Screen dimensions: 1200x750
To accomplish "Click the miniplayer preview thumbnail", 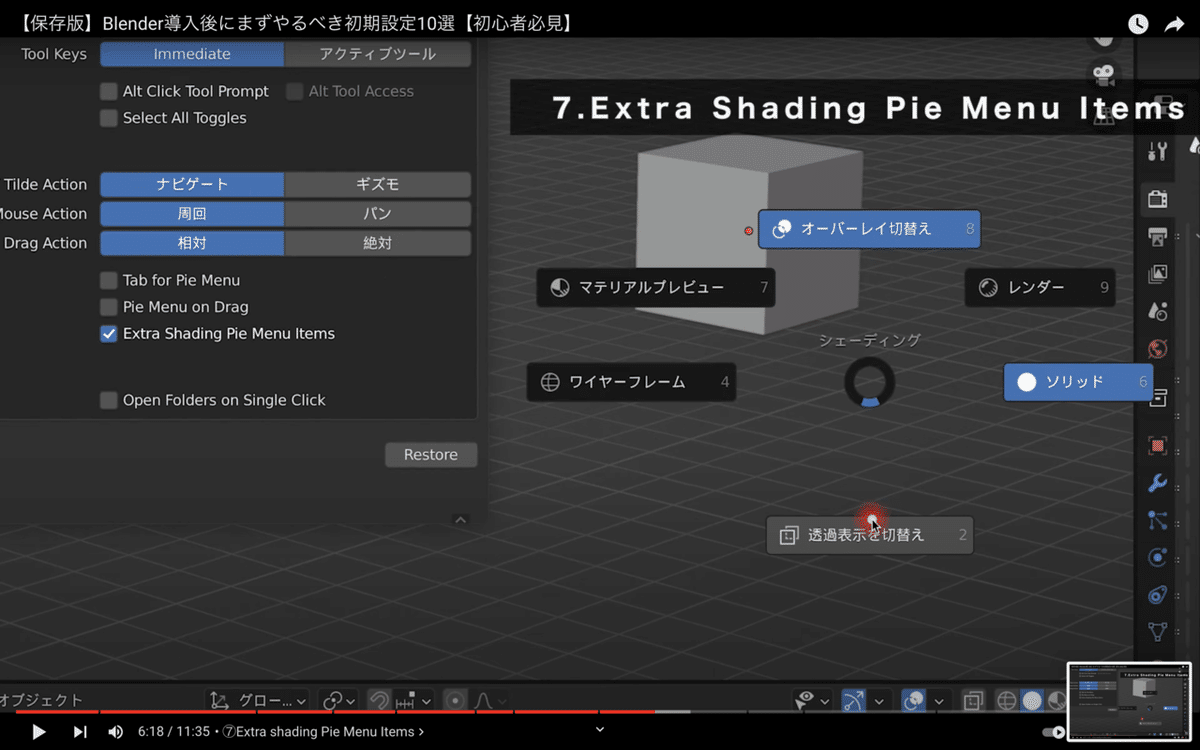I will pyautogui.click(x=1131, y=701).
